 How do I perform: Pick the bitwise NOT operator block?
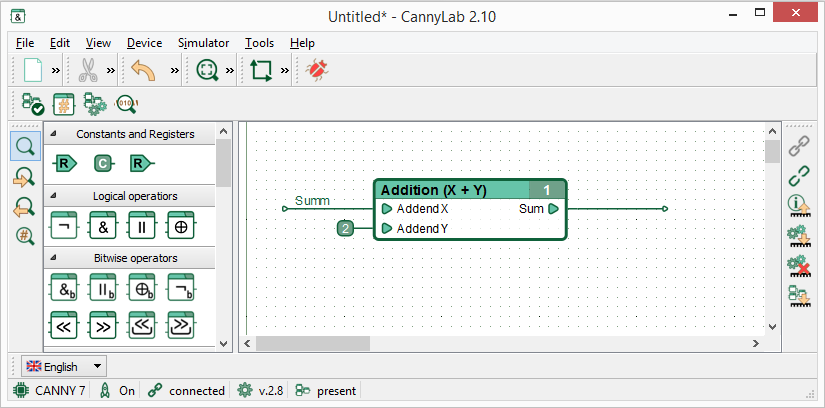180,287
